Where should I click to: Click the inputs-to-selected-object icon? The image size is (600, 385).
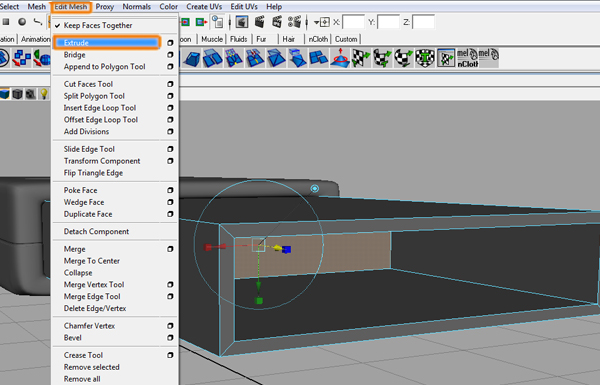click(185, 22)
